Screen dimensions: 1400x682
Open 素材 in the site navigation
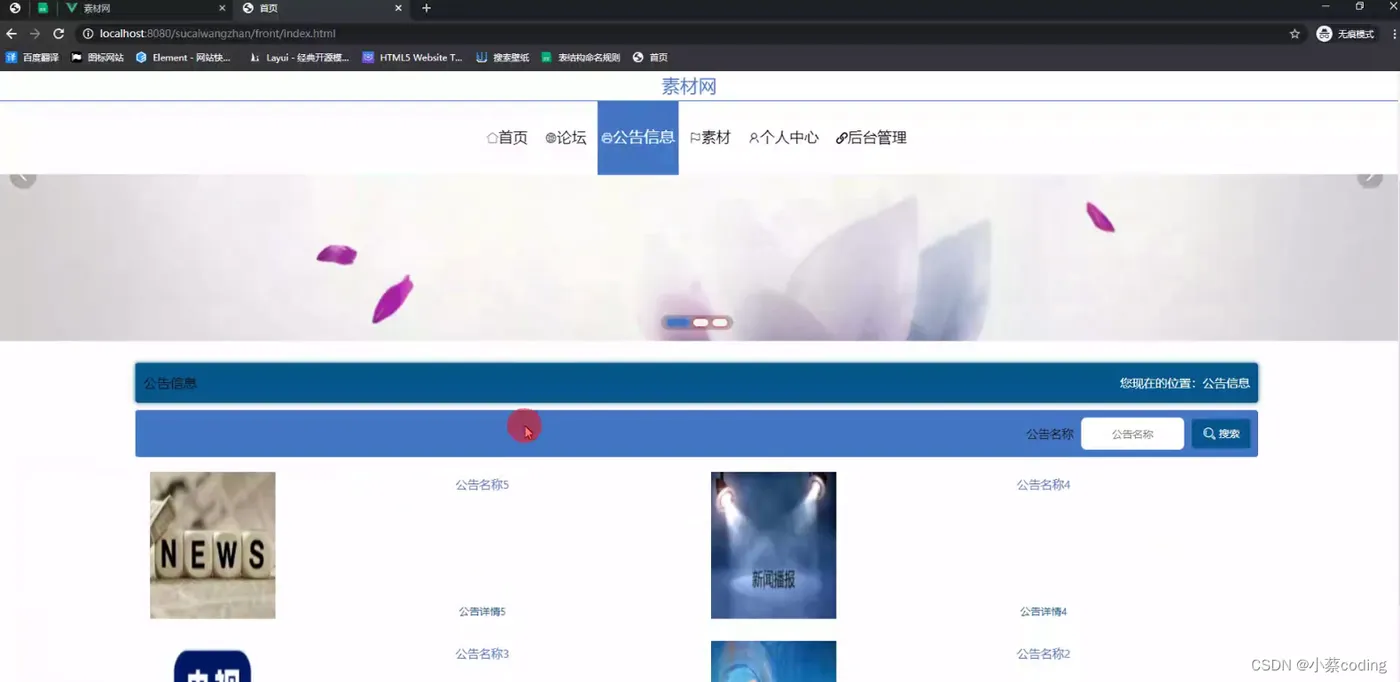(x=710, y=138)
